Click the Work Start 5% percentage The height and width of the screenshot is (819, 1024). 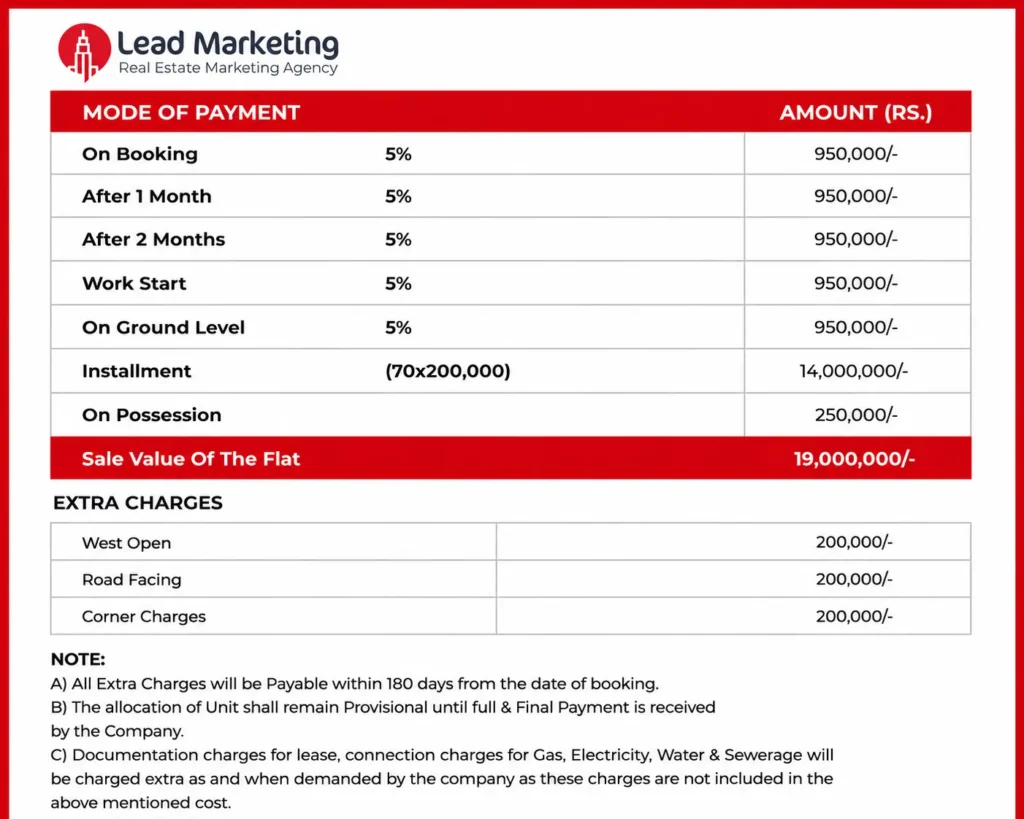(x=398, y=283)
